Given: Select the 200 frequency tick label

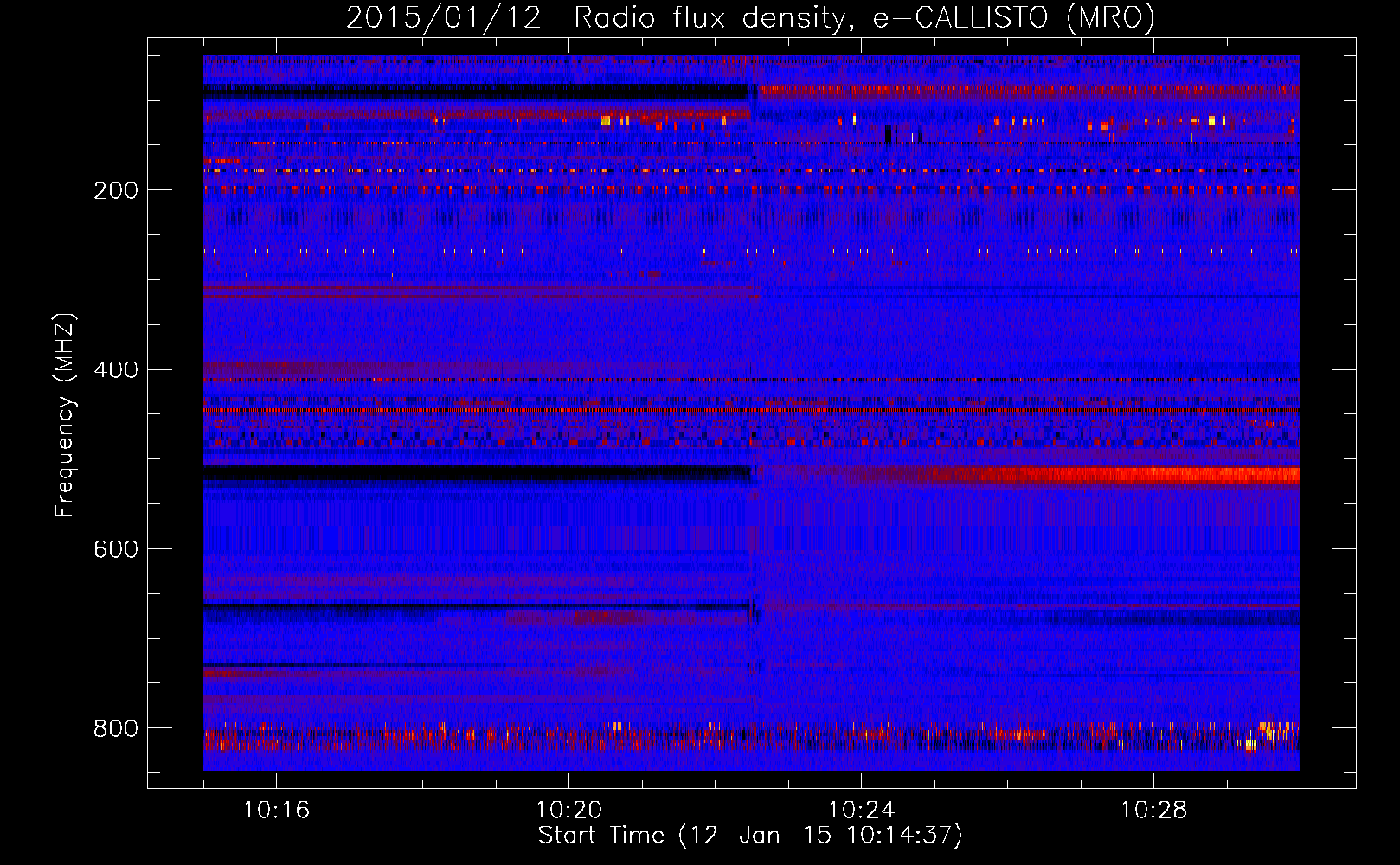Looking at the screenshot, I should 116,190.
